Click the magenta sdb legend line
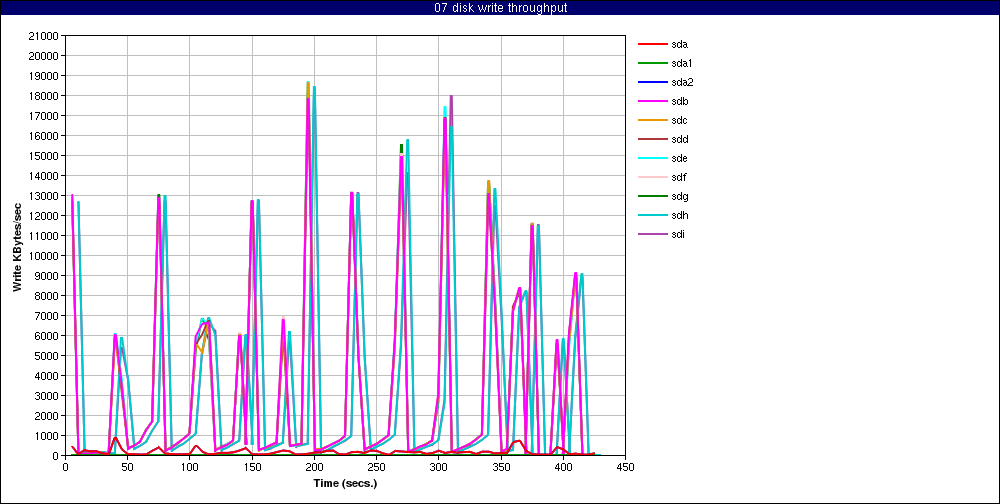1000x504 pixels. coord(652,101)
